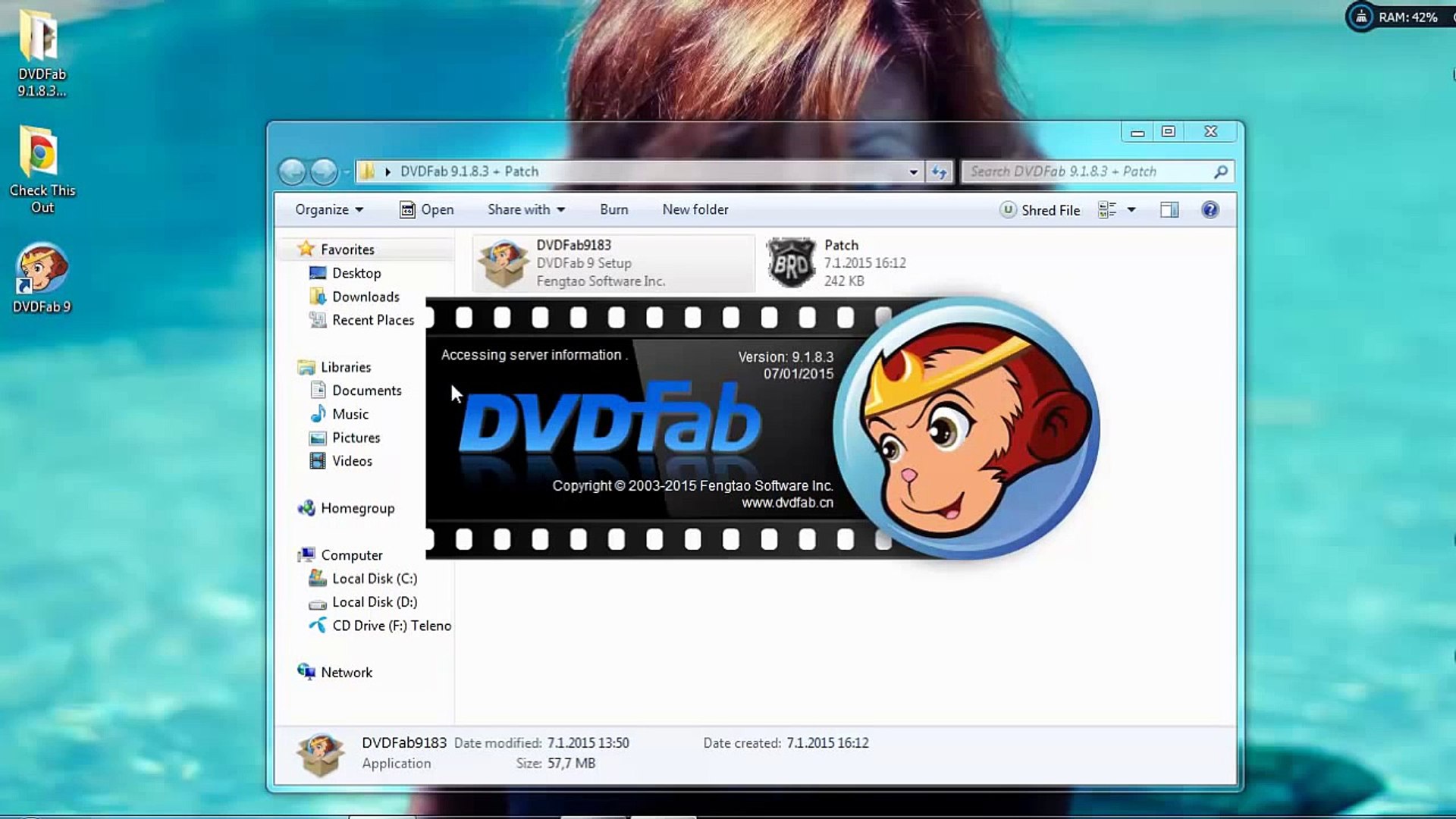The image size is (1456, 819).
Task: Click the Favorites star icon
Action: pyautogui.click(x=306, y=249)
